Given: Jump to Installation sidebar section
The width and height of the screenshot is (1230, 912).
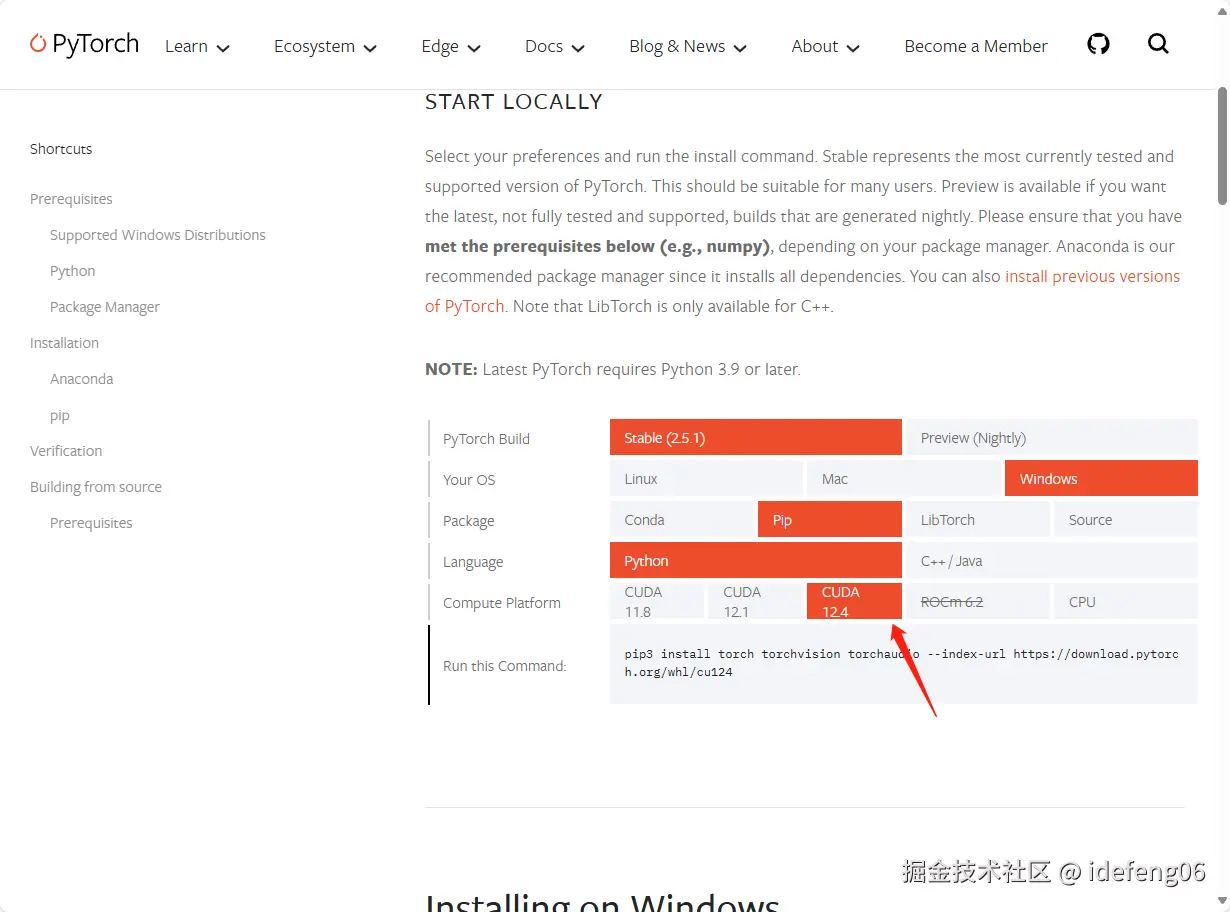Looking at the screenshot, I should coord(64,343).
